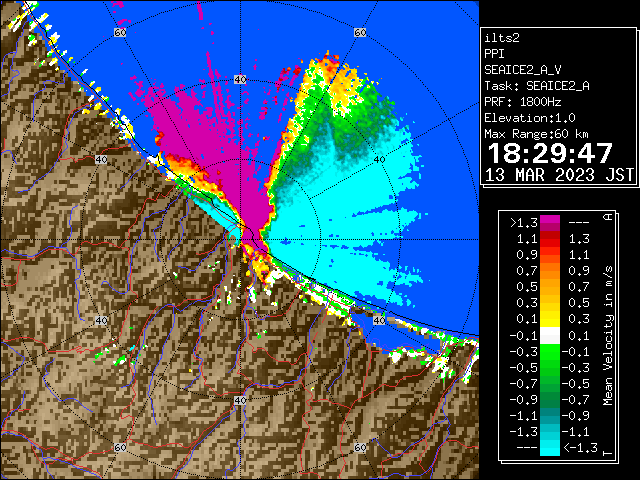Select the 'Task: SEAICE2_A' line
Viewport: 640px width, 480px height.
click(x=537, y=86)
